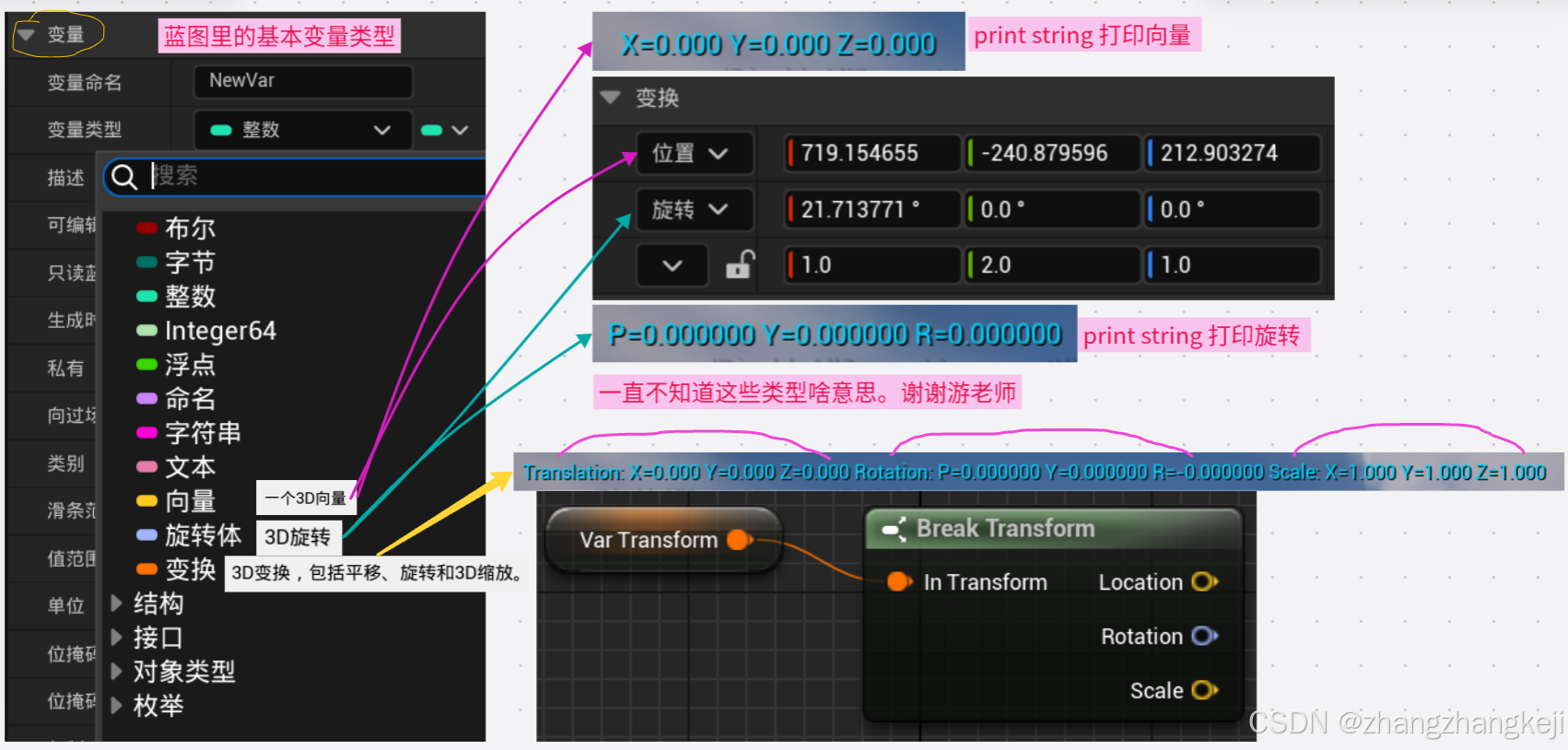
Task: Collapse the 变量 section triangle
Action: 27,35
